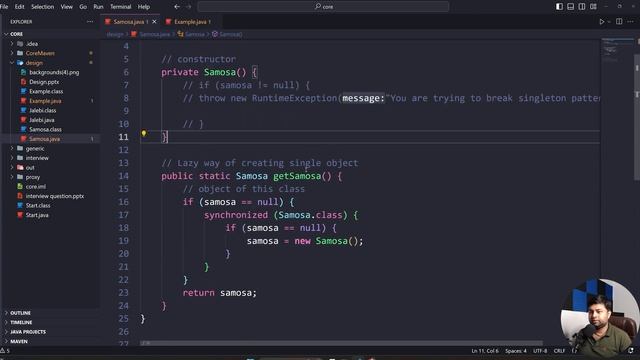Switch to Example.java tab
The image size is (640, 360).
[192, 22]
